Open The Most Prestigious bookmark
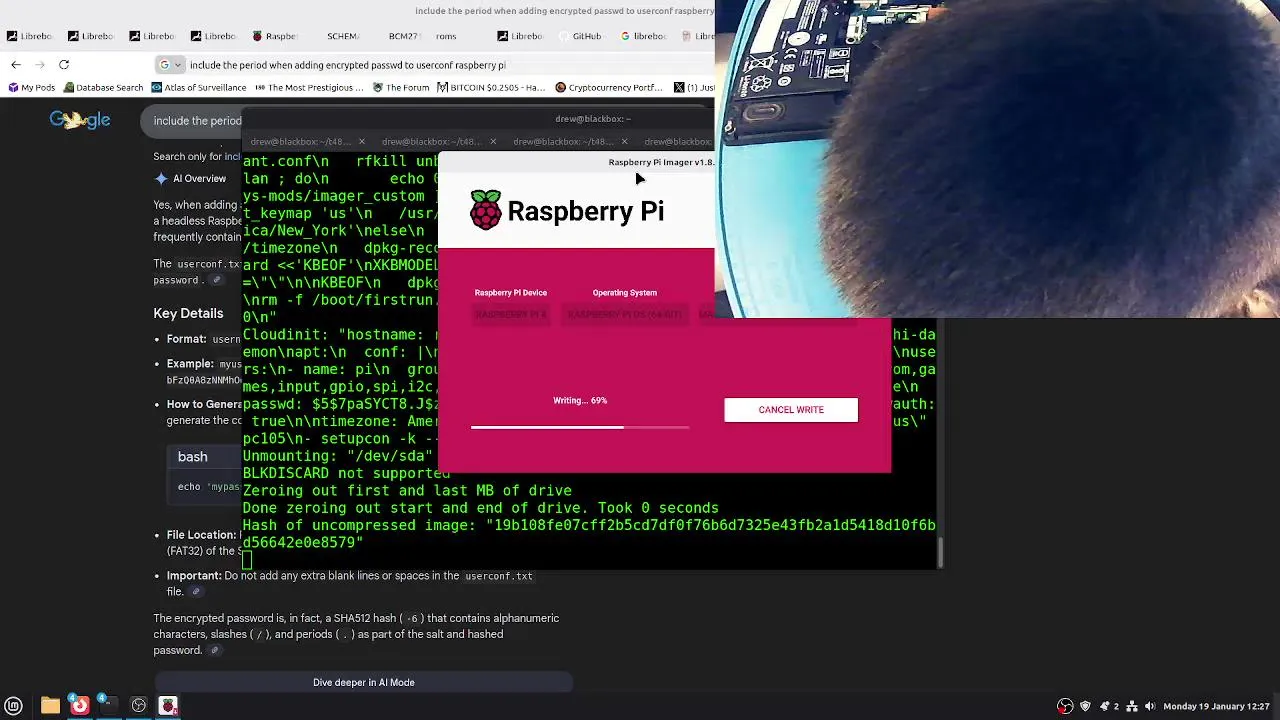Screen dimensions: 1280x720 (308, 87)
